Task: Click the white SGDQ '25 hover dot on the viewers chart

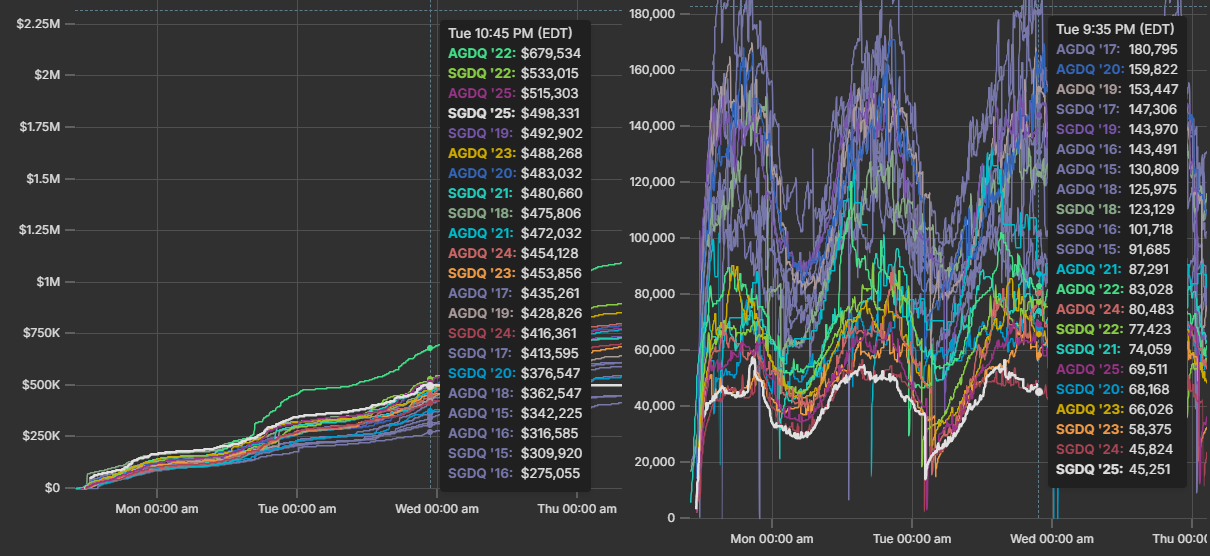Action: coord(1038,391)
